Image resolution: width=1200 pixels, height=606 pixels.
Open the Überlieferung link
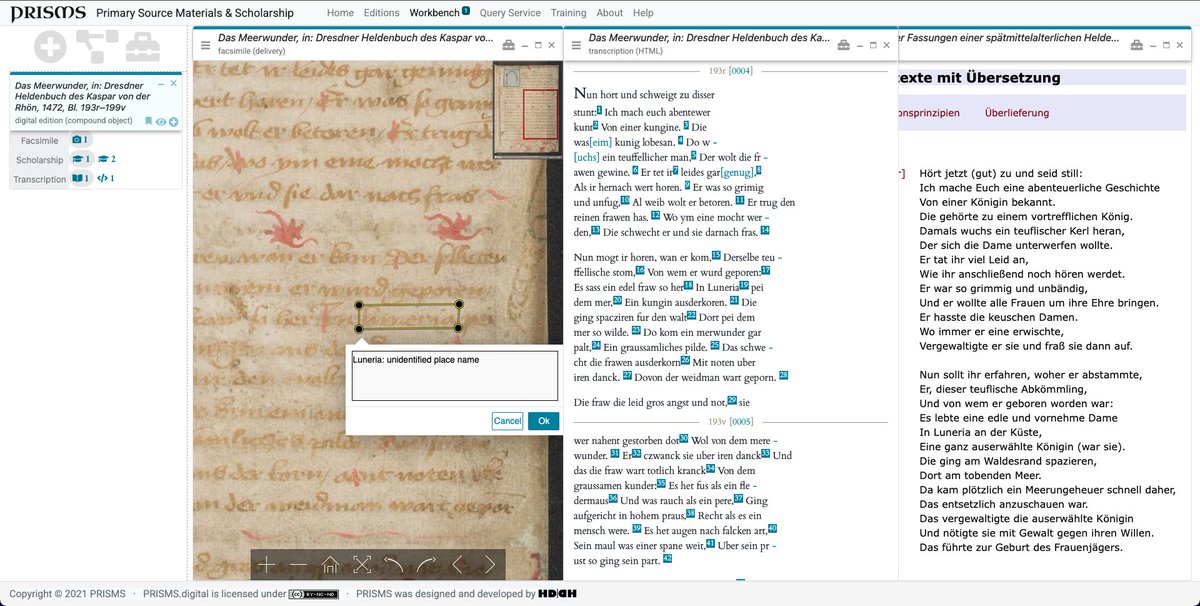[x=1015, y=113]
